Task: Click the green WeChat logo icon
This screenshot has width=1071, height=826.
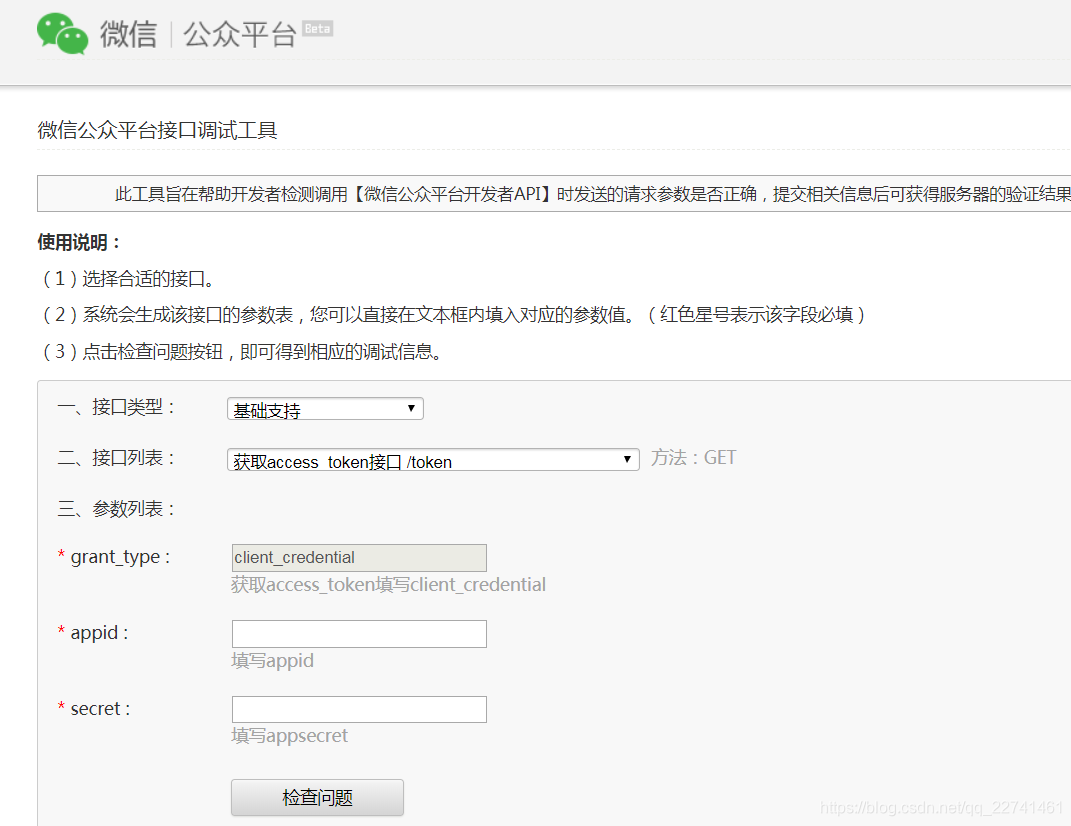Action: [x=63, y=33]
